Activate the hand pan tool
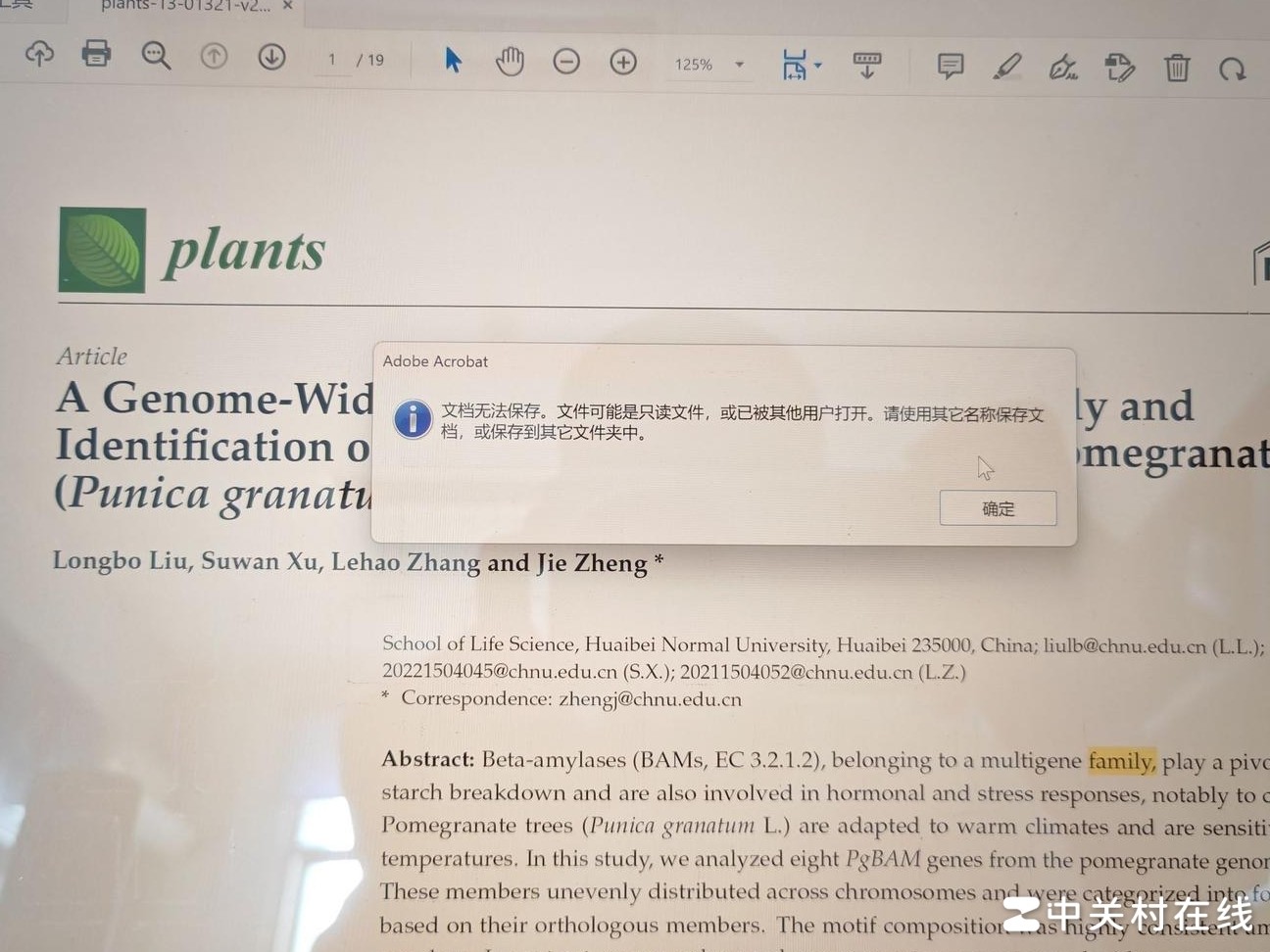This screenshot has height=952, width=1270. tap(510, 62)
